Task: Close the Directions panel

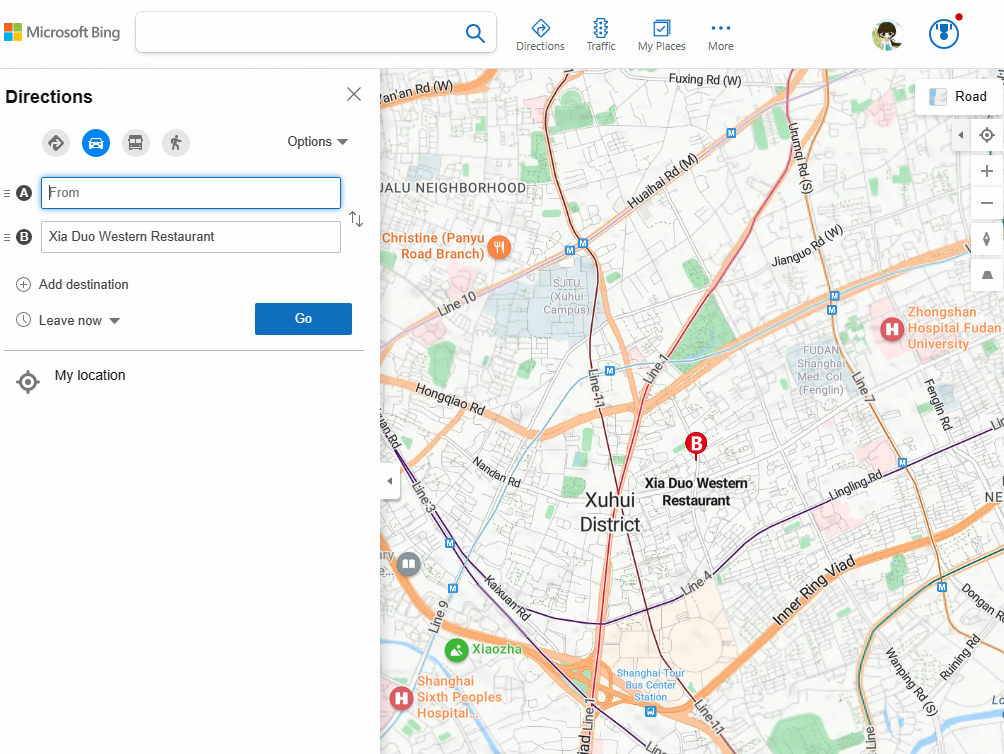Action: [x=353, y=94]
